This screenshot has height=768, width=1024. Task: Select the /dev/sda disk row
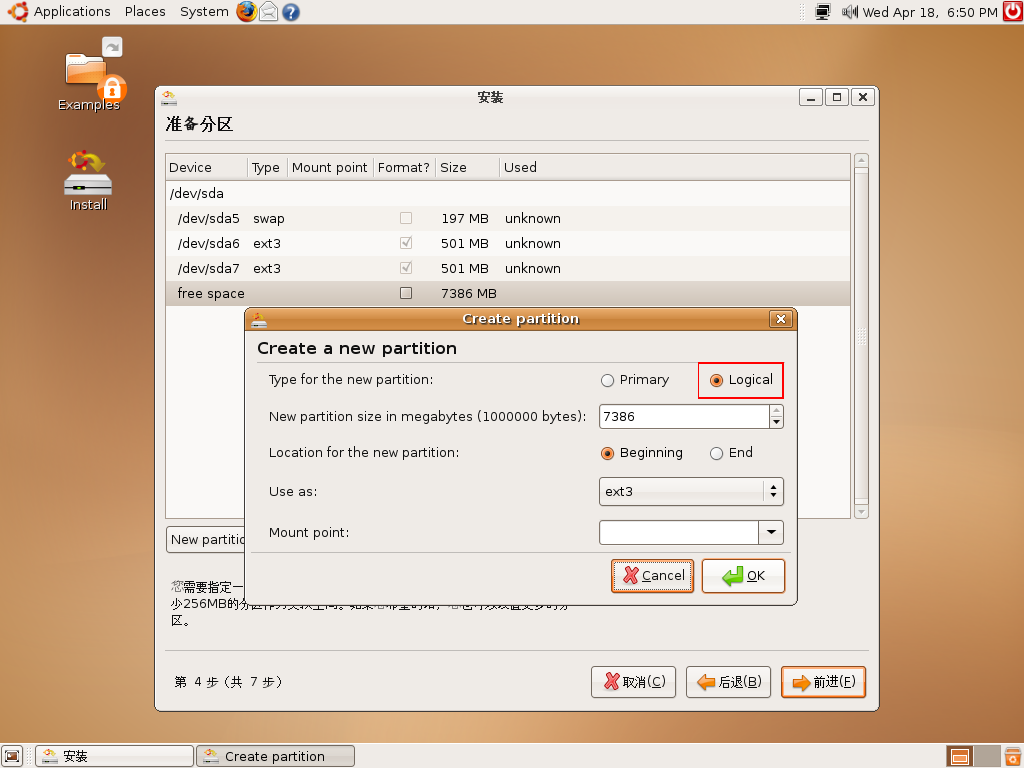[x=508, y=193]
